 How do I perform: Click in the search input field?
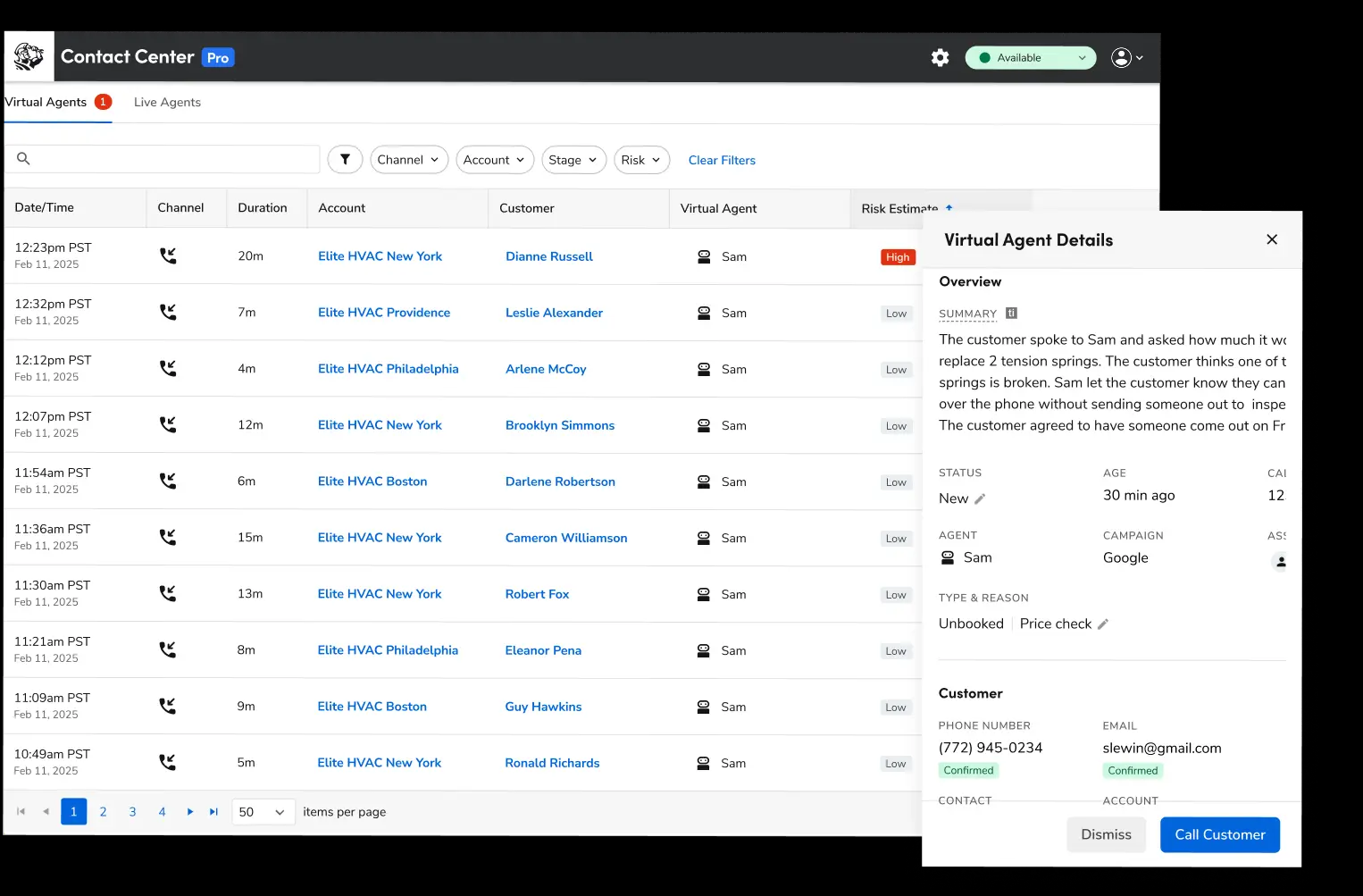163,159
